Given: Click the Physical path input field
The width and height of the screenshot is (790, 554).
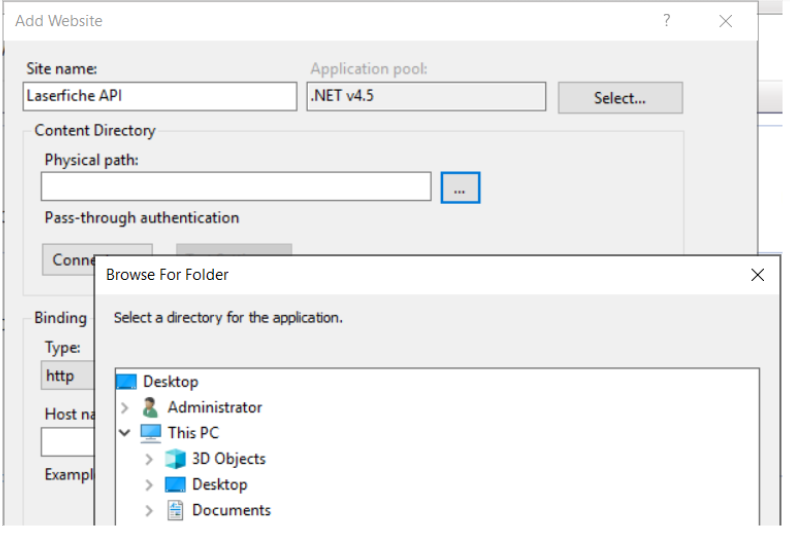Looking at the screenshot, I should [236, 186].
